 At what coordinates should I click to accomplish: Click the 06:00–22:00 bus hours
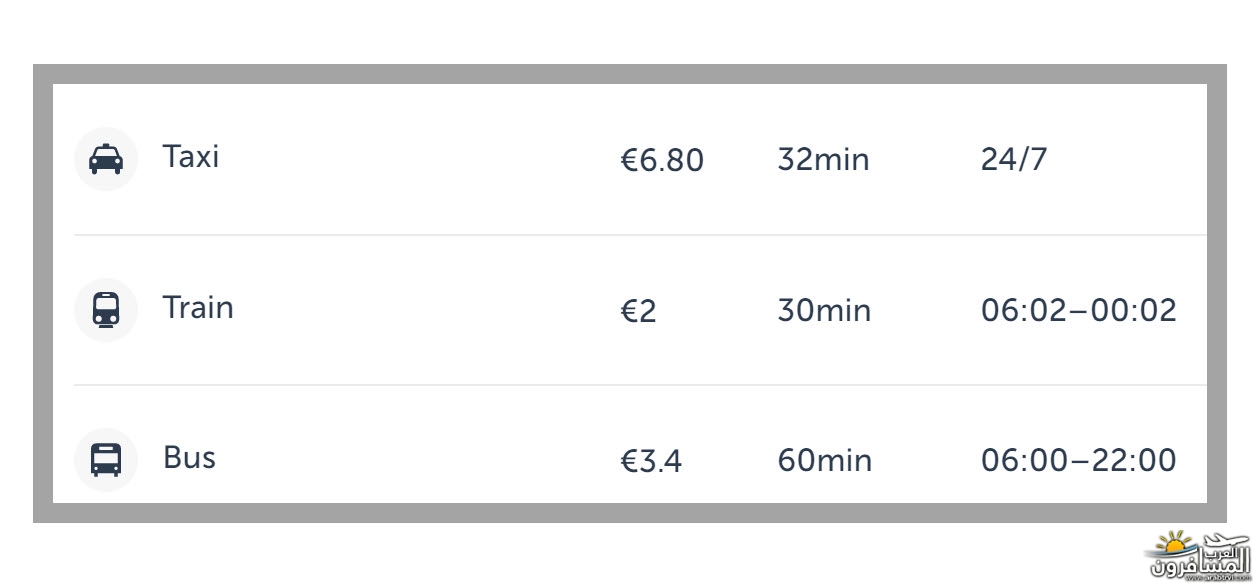(1079, 460)
